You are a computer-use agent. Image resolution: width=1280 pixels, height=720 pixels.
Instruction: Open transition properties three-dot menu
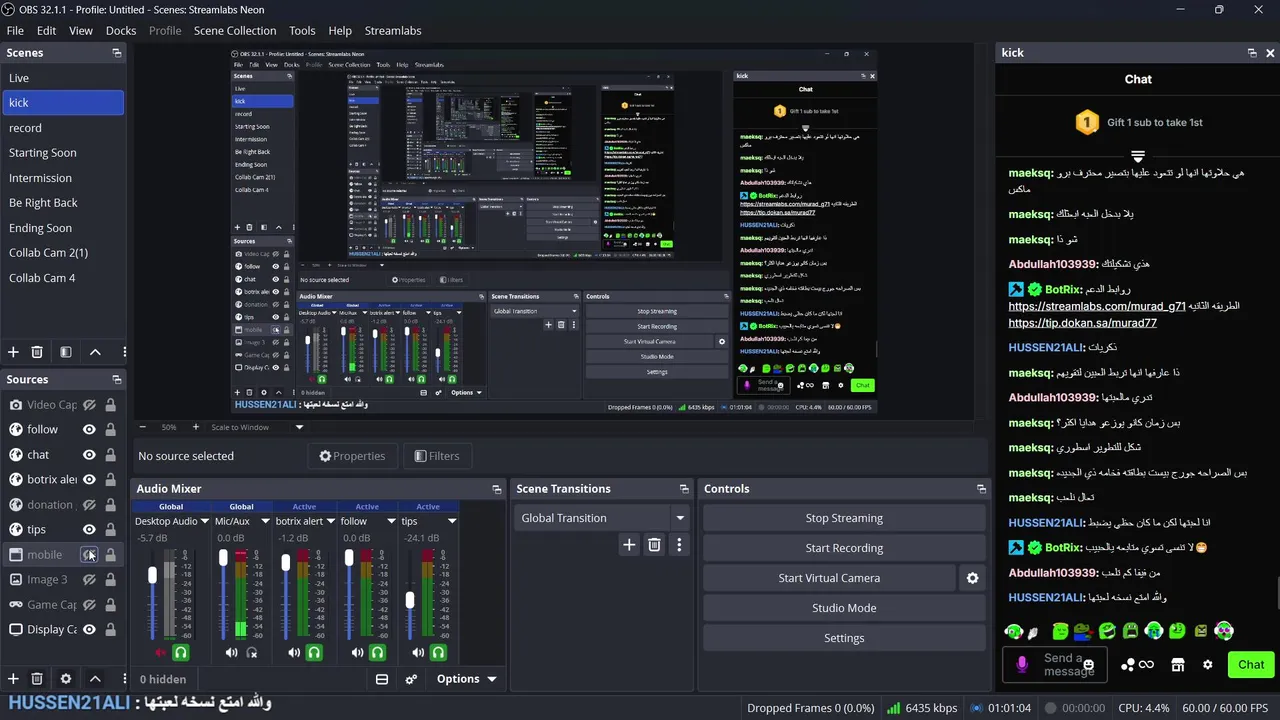(679, 545)
